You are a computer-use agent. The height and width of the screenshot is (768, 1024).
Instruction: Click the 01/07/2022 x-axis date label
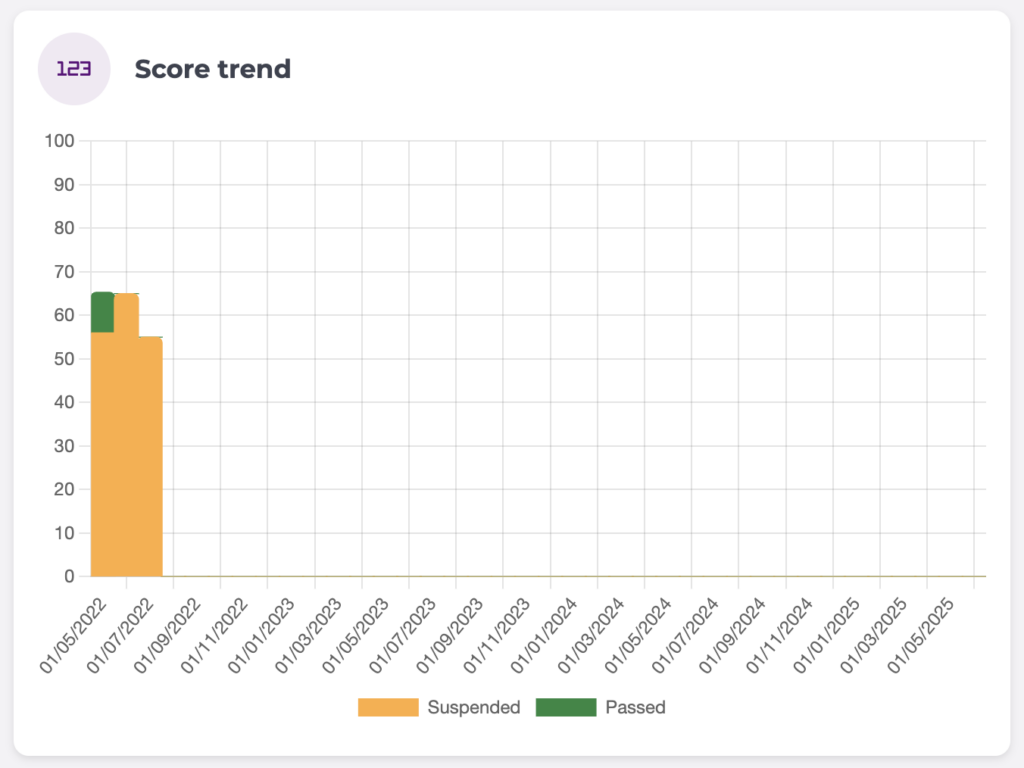click(120, 631)
